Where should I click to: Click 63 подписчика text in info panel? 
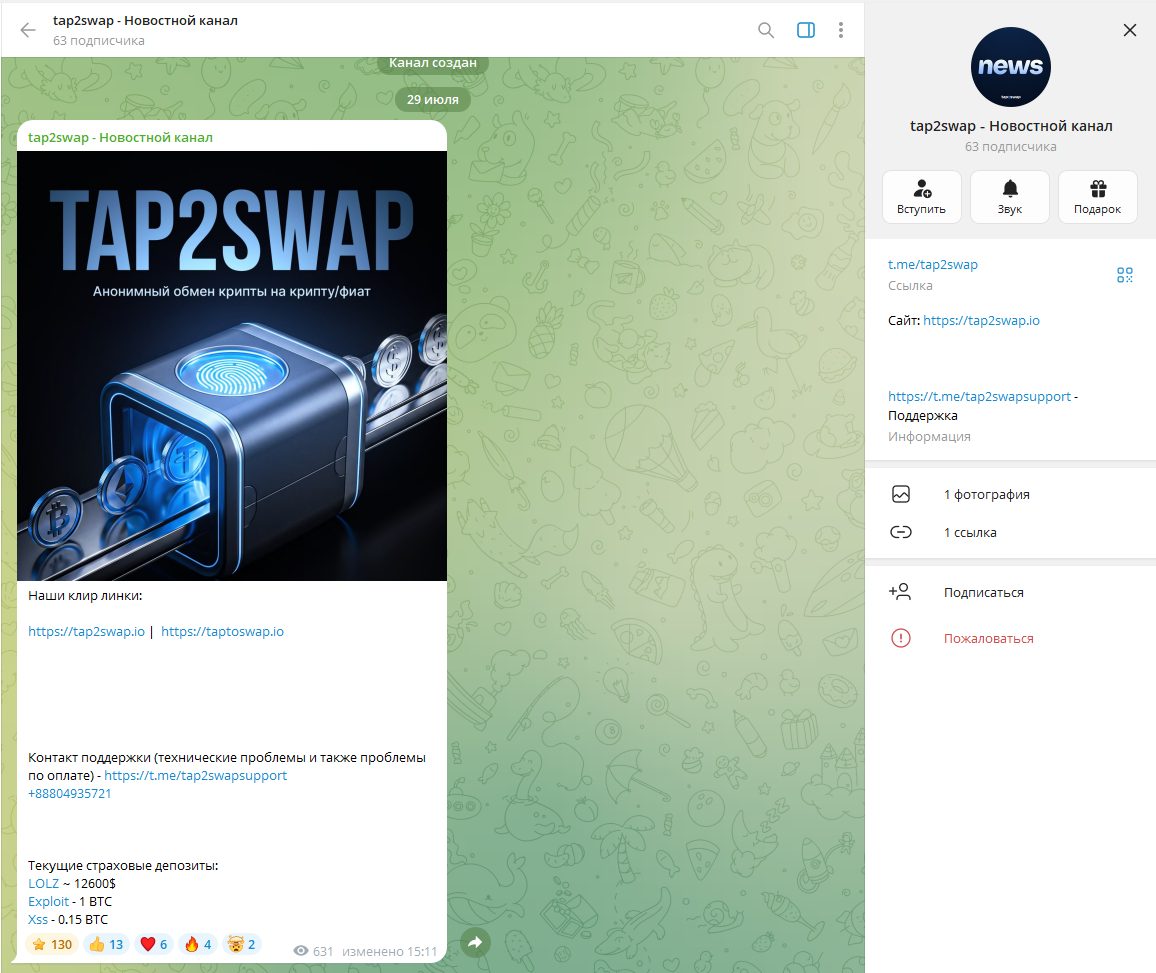pyautogui.click(x=1011, y=147)
